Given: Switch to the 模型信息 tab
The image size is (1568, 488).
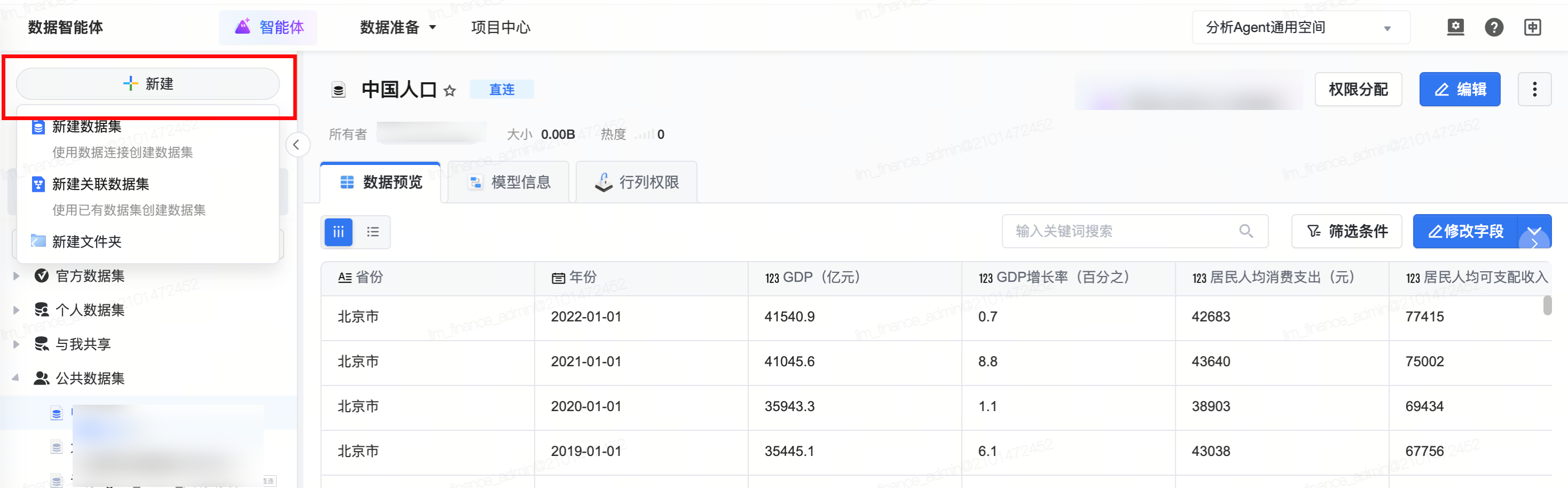Looking at the screenshot, I should pos(509,182).
